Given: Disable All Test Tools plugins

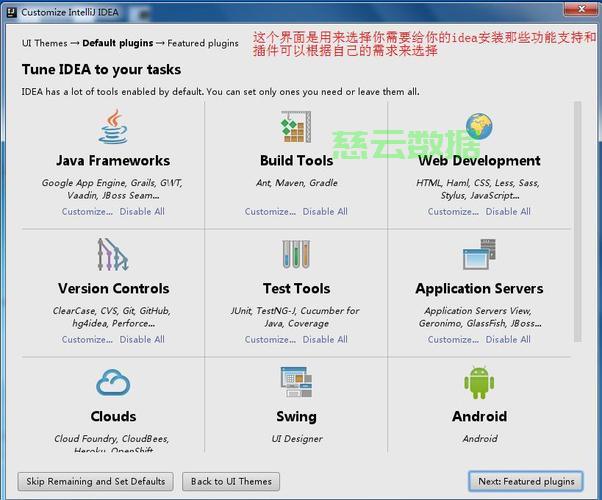Looking at the screenshot, I should (325, 339).
